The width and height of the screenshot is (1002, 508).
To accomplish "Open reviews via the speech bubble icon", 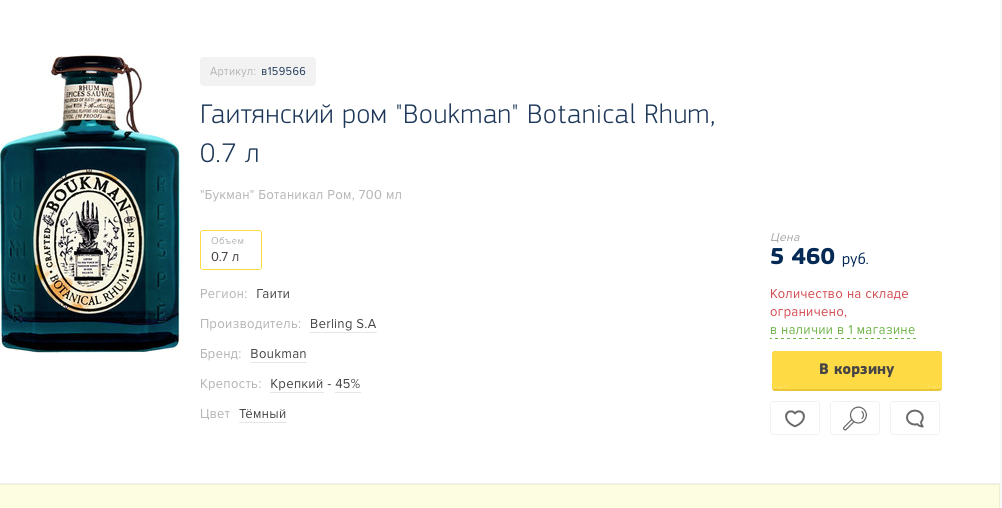I will [x=914, y=418].
